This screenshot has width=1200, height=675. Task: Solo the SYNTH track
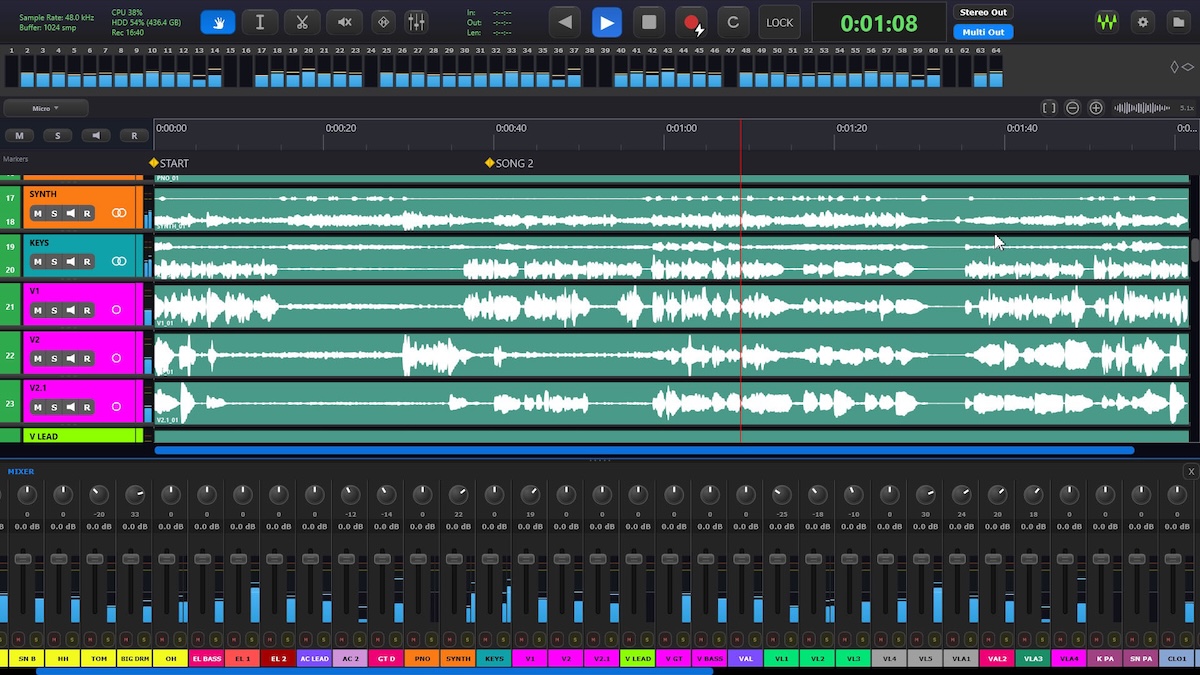coord(54,213)
